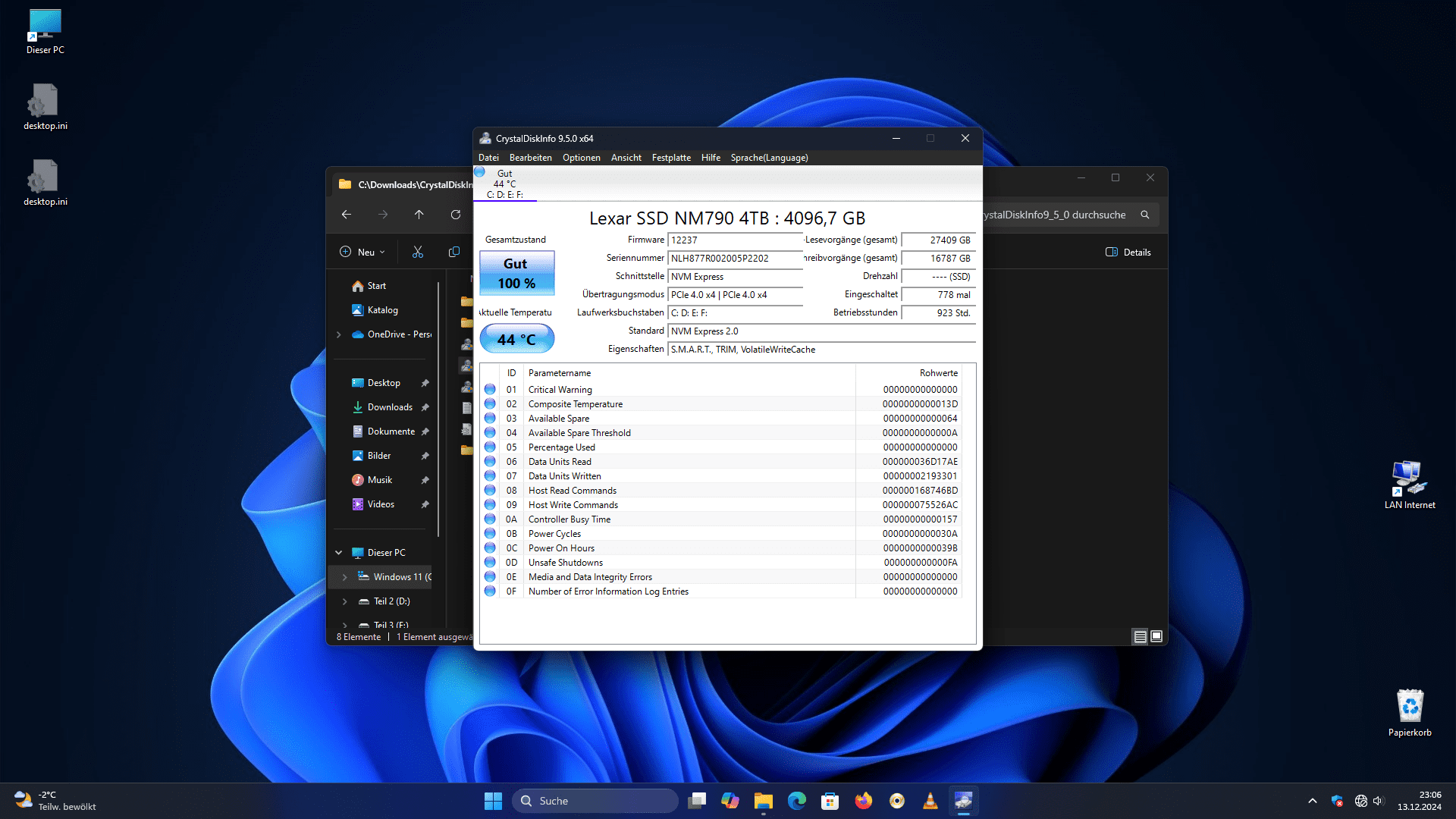Switch to details list view icon
Viewport: 1456px width, 819px height.
(x=1140, y=636)
